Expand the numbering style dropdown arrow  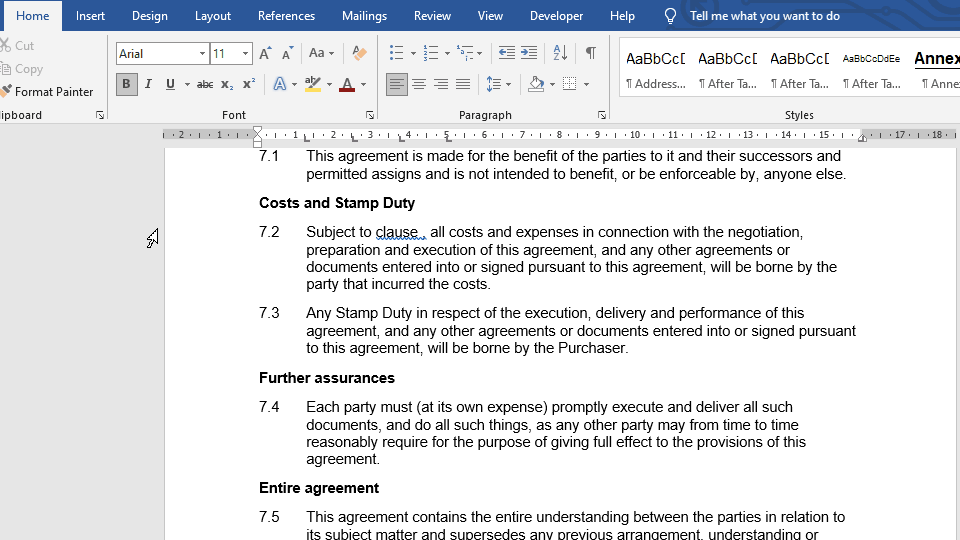(x=447, y=54)
